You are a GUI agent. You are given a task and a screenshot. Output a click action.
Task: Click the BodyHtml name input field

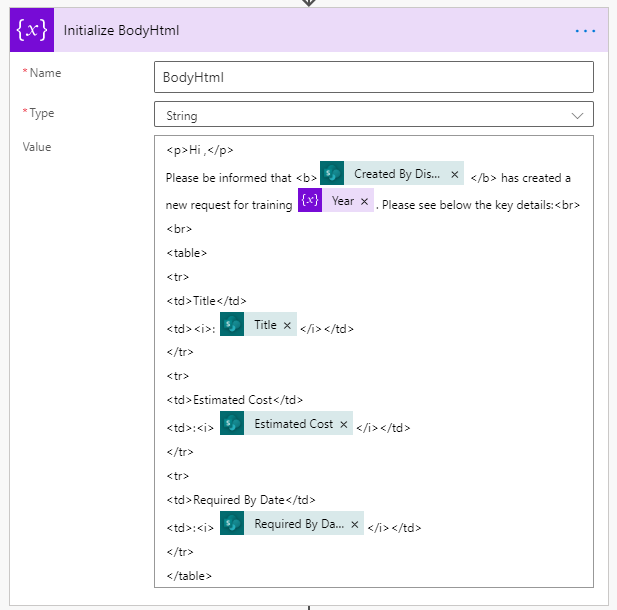coord(373,77)
